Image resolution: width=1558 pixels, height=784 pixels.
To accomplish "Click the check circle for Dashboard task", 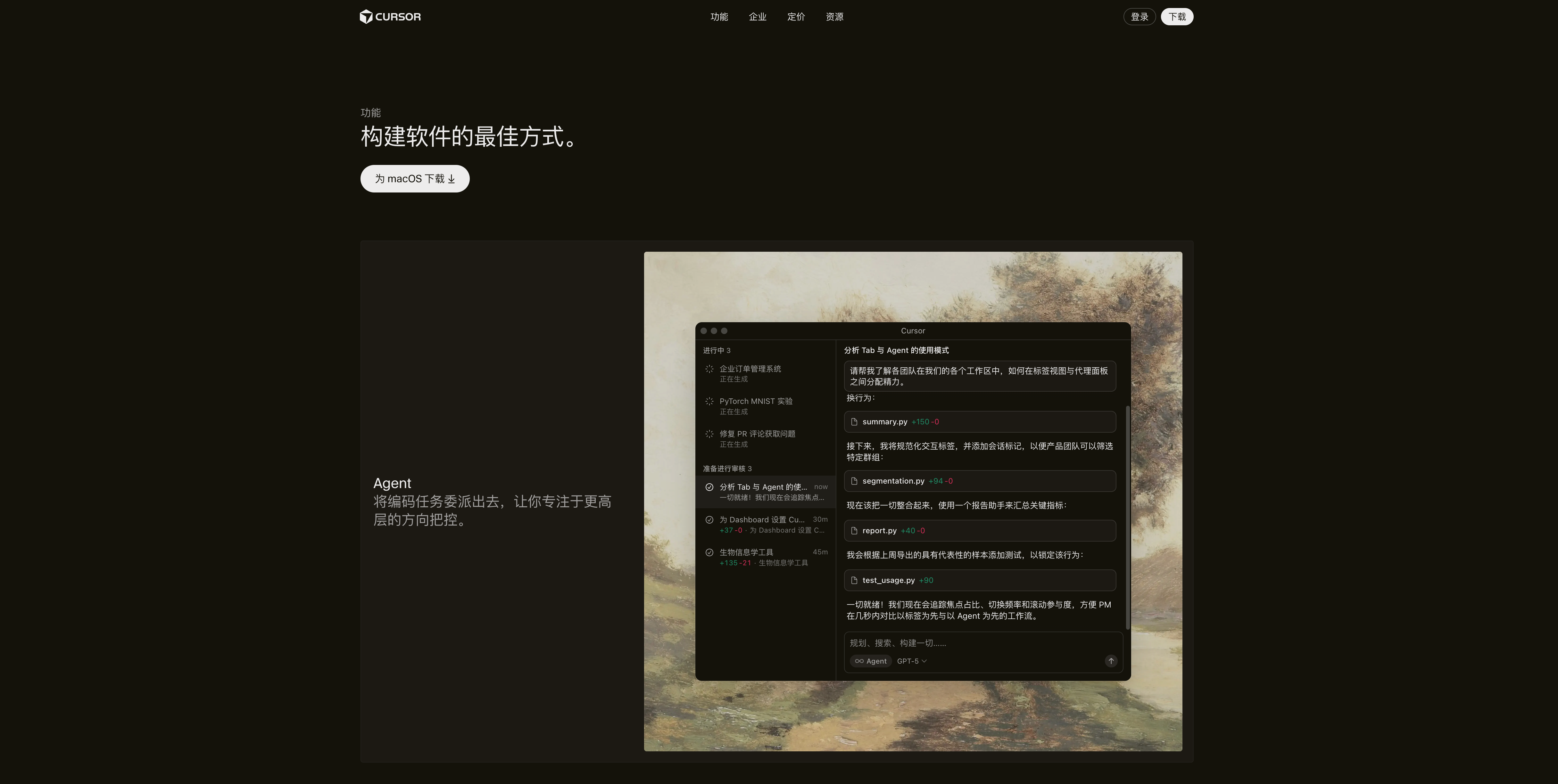I will point(709,519).
